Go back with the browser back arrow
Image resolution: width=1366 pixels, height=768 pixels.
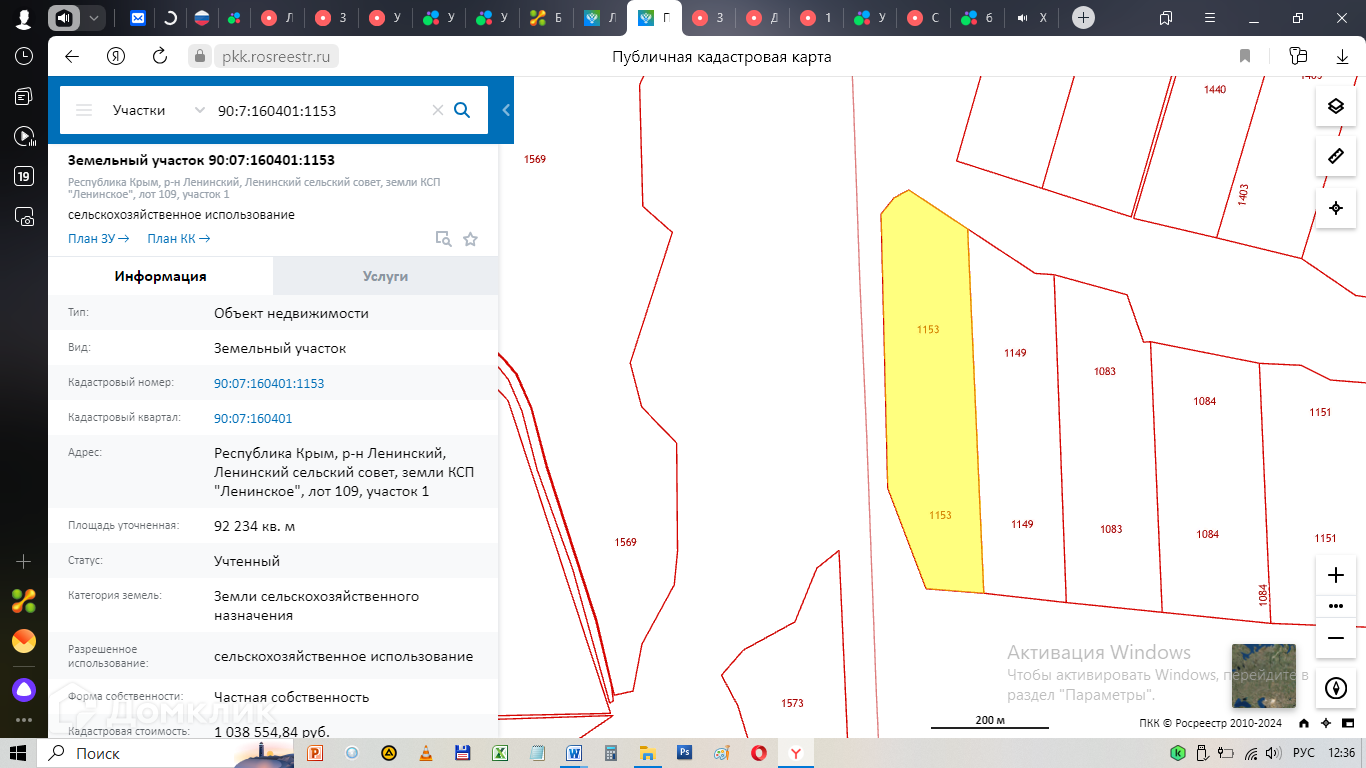click(71, 56)
